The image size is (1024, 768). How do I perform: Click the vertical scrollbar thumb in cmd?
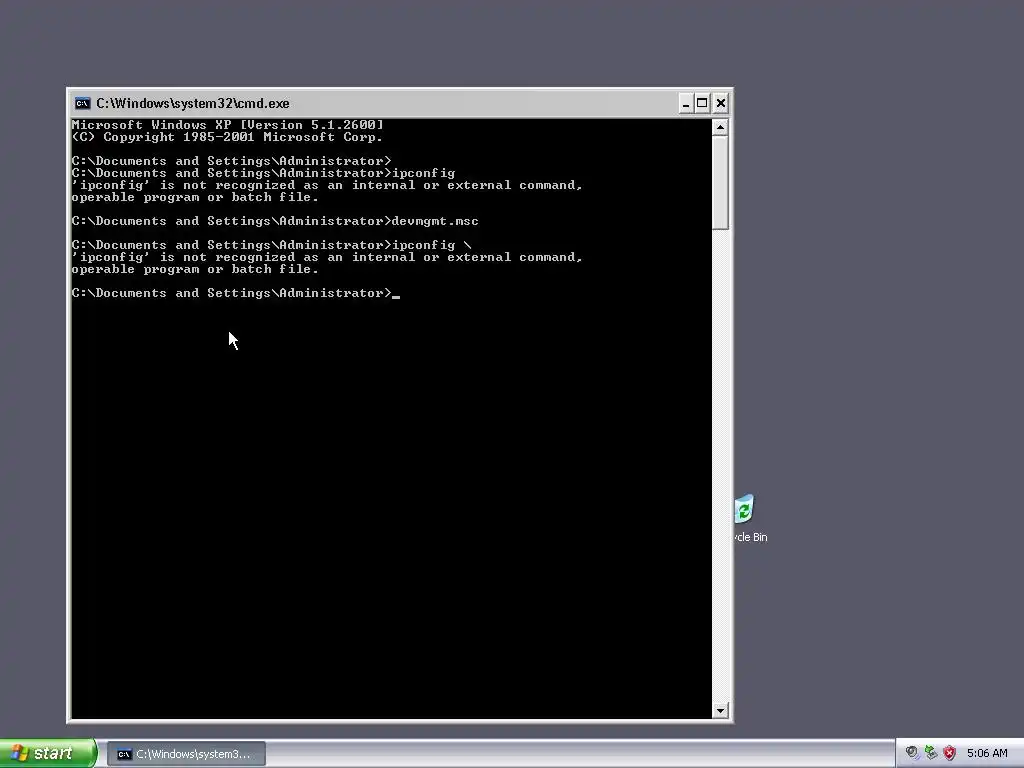tap(720, 183)
